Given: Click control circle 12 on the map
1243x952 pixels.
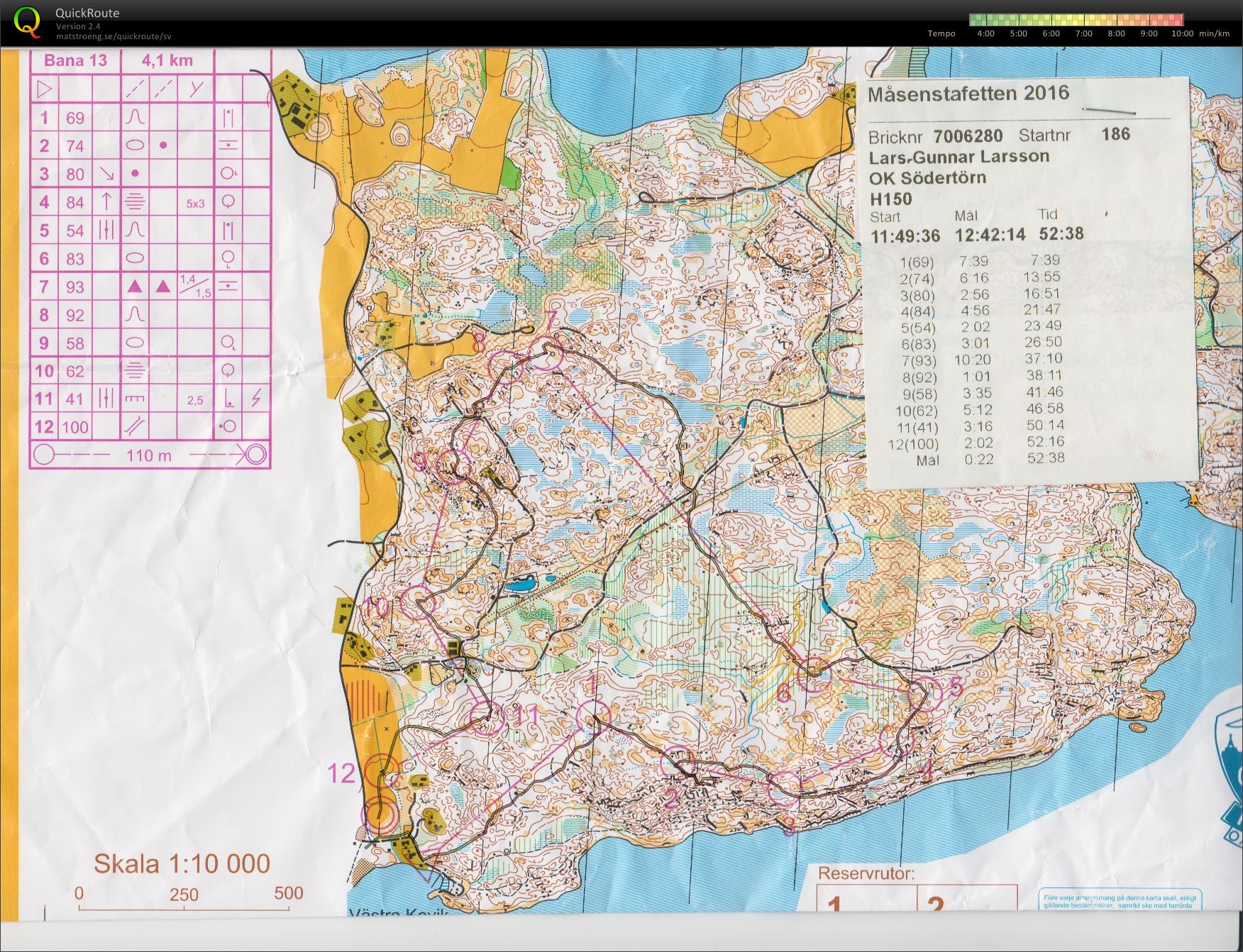Looking at the screenshot, I should click(x=382, y=771).
